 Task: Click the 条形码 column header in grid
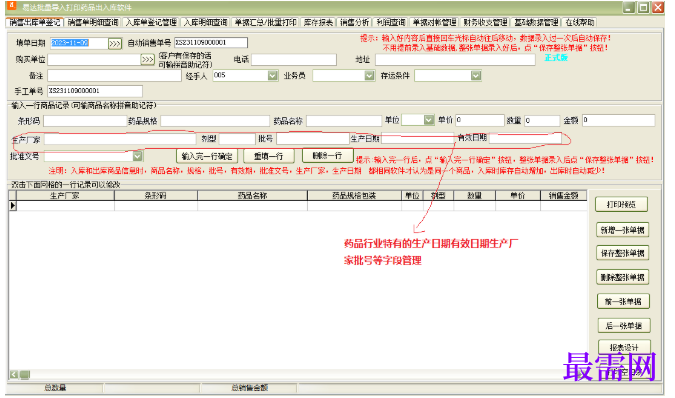[x=156, y=196]
